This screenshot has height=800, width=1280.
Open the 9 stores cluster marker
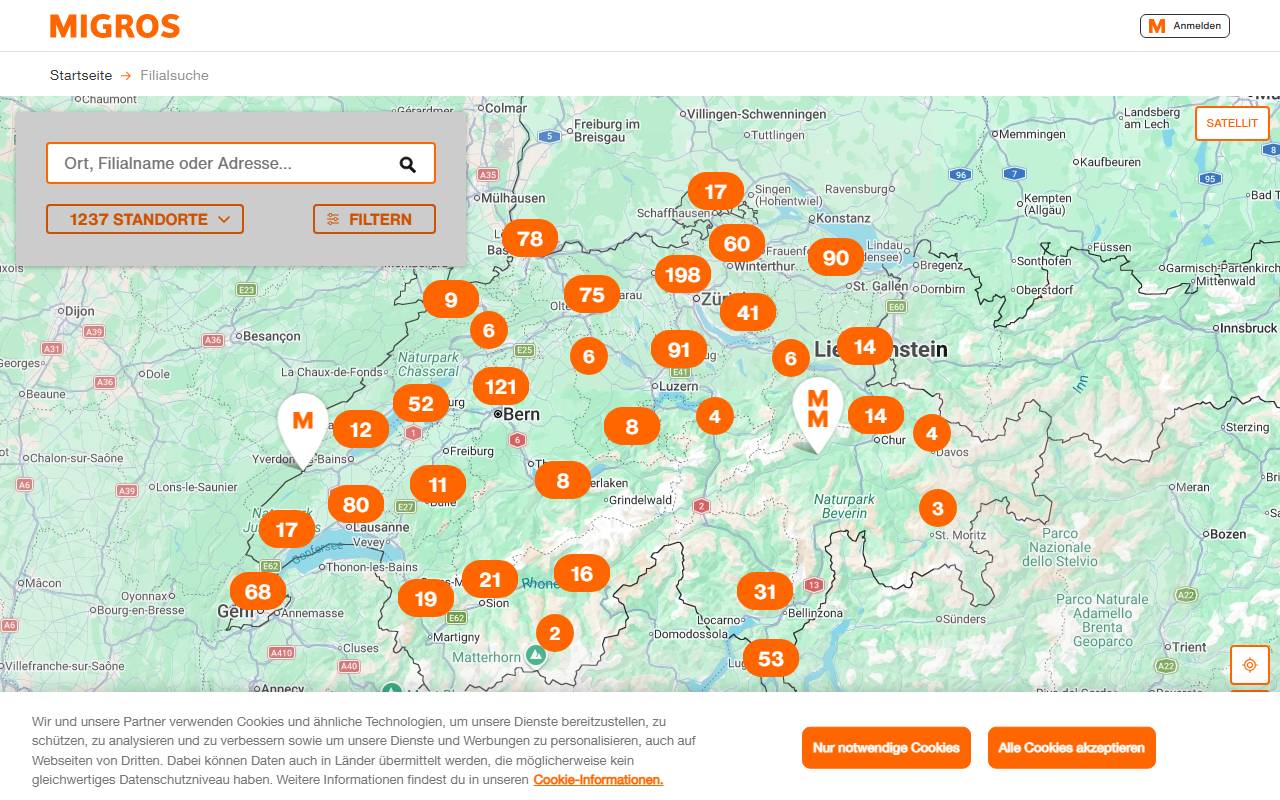coord(451,299)
